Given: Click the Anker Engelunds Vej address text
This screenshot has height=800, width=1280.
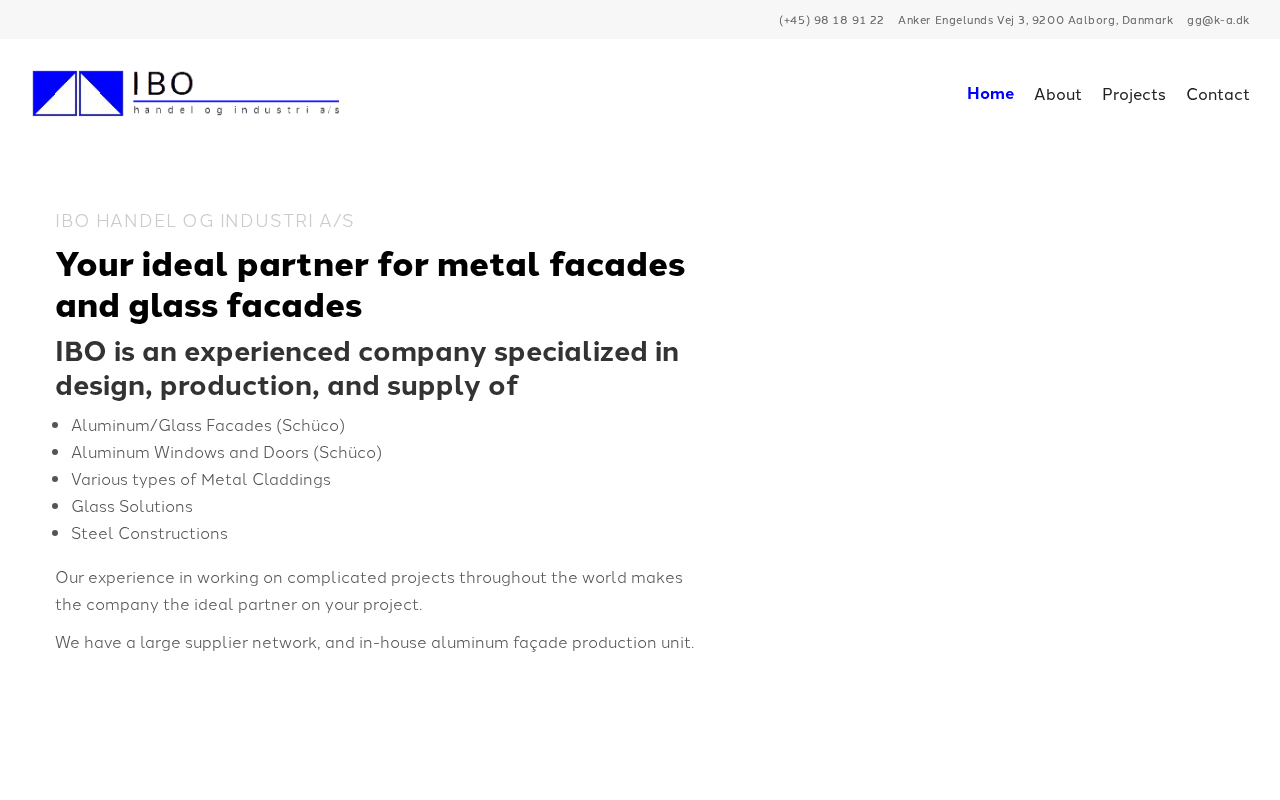Looking at the screenshot, I should [x=1035, y=20].
